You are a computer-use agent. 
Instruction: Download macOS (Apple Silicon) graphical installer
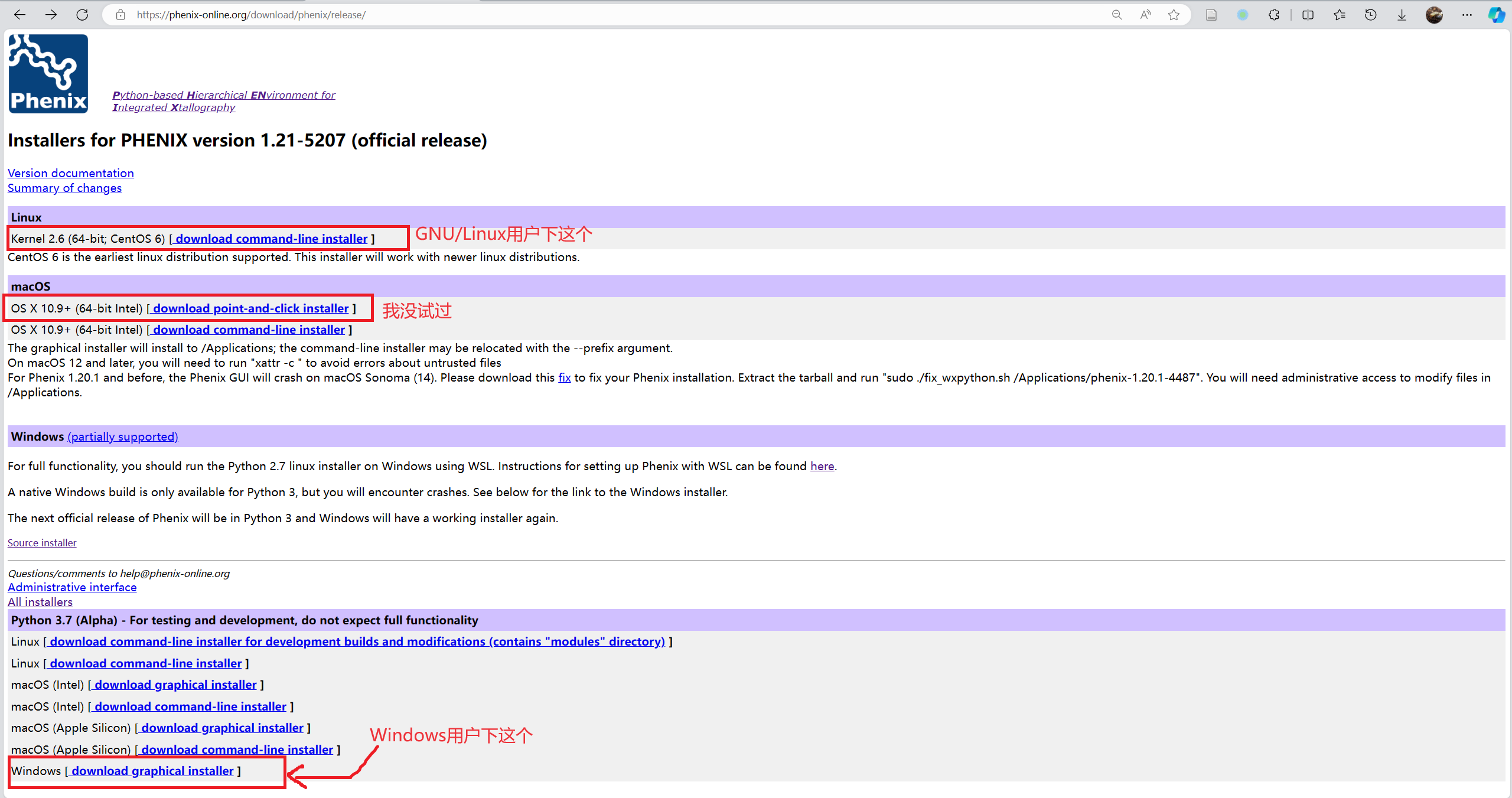(223, 728)
